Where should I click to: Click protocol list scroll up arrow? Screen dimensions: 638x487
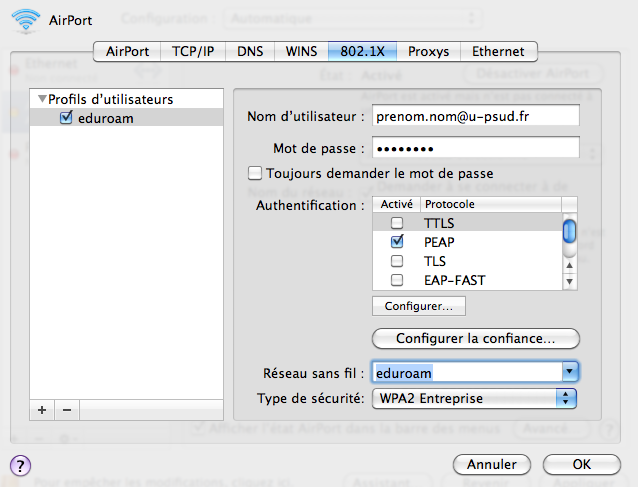tap(569, 265)
